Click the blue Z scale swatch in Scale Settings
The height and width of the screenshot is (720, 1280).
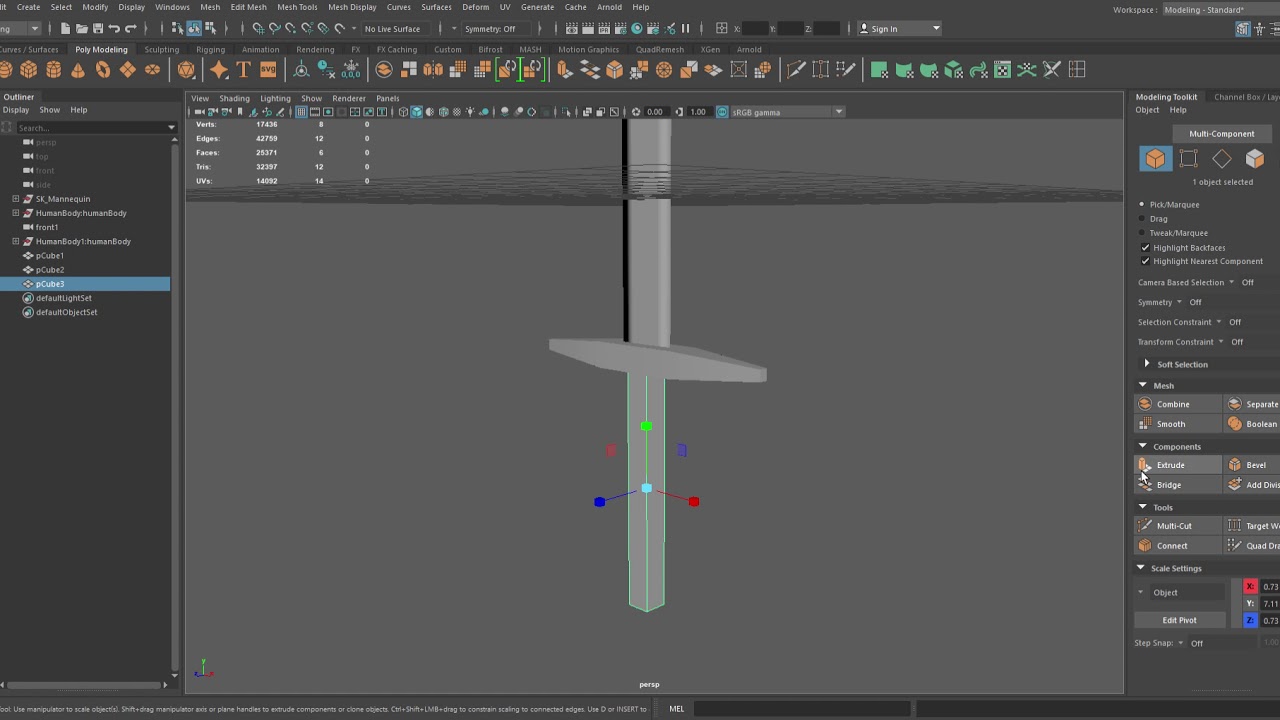pos(1250,621)
